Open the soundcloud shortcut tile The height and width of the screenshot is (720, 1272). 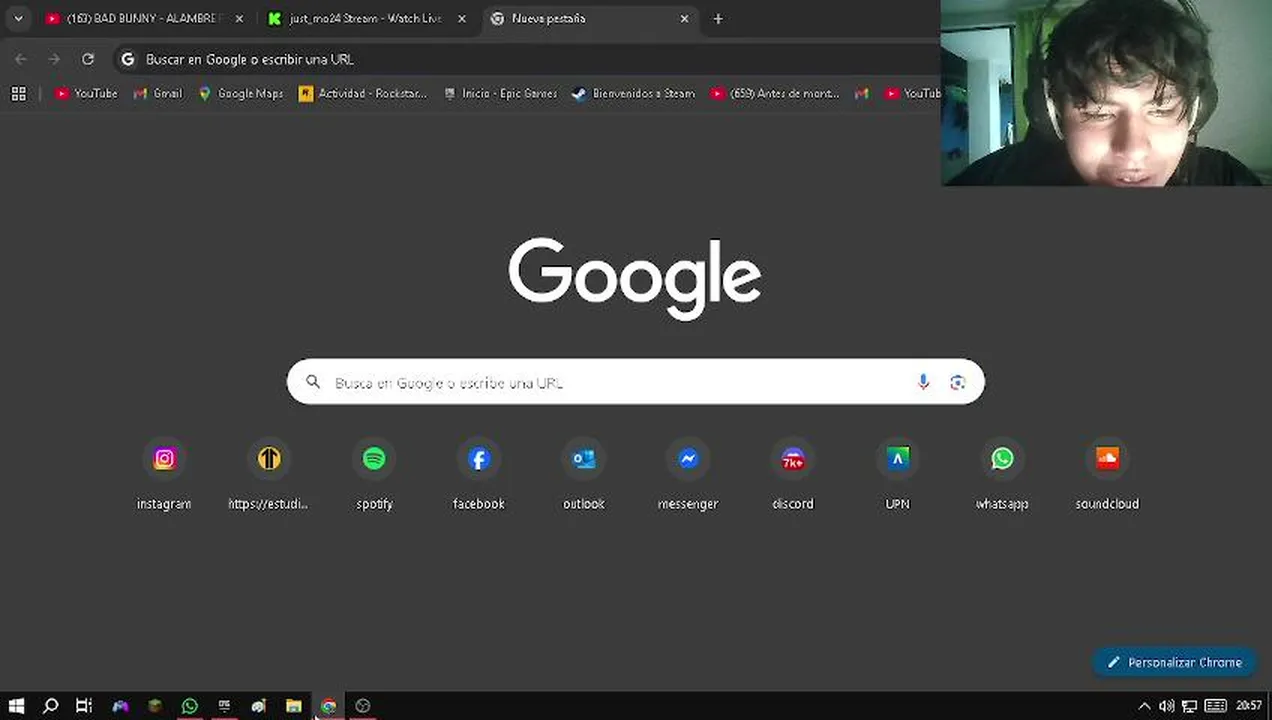pos(1107,476)
